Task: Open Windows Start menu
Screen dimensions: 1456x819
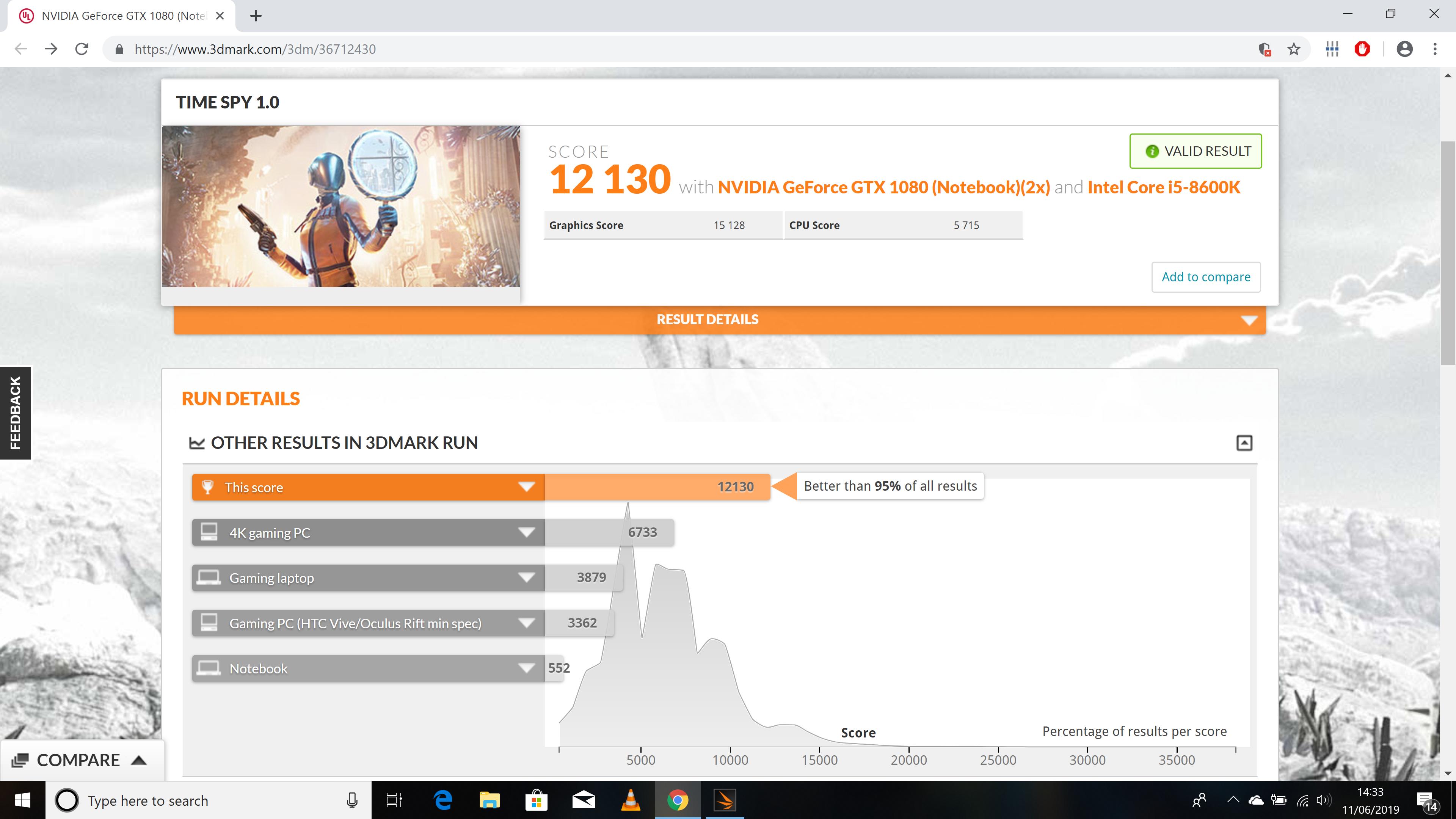Action: [23, 800]
